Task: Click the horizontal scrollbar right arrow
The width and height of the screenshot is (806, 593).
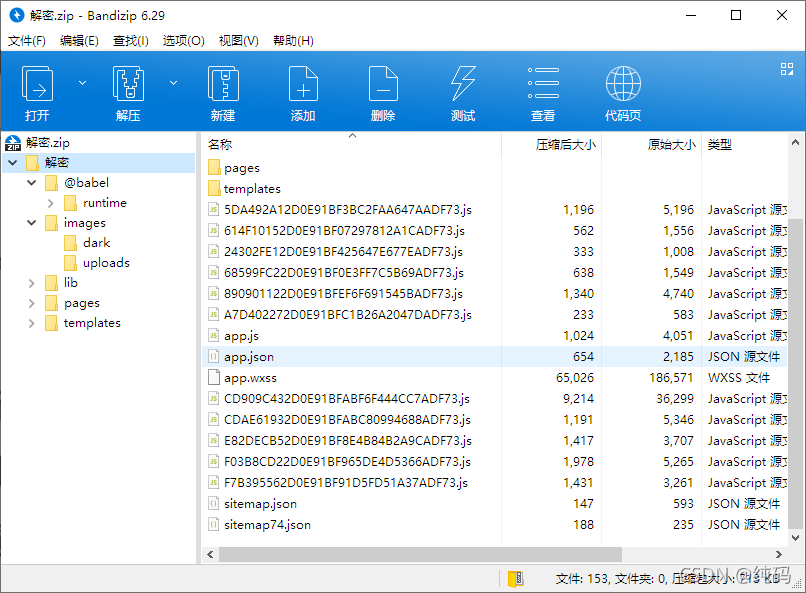Action: click(x=779, y=554)
